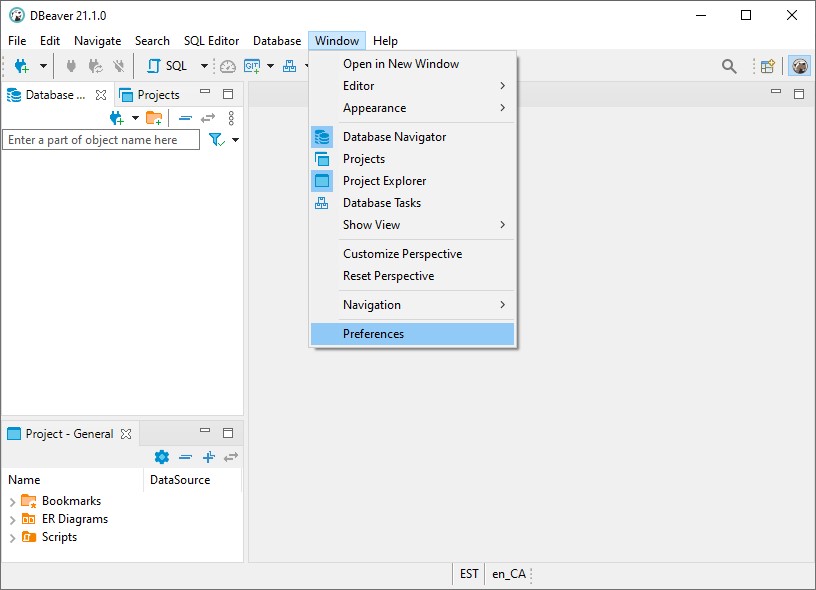Expand the Bookmarks folder
816x590 pixels.
12,502
